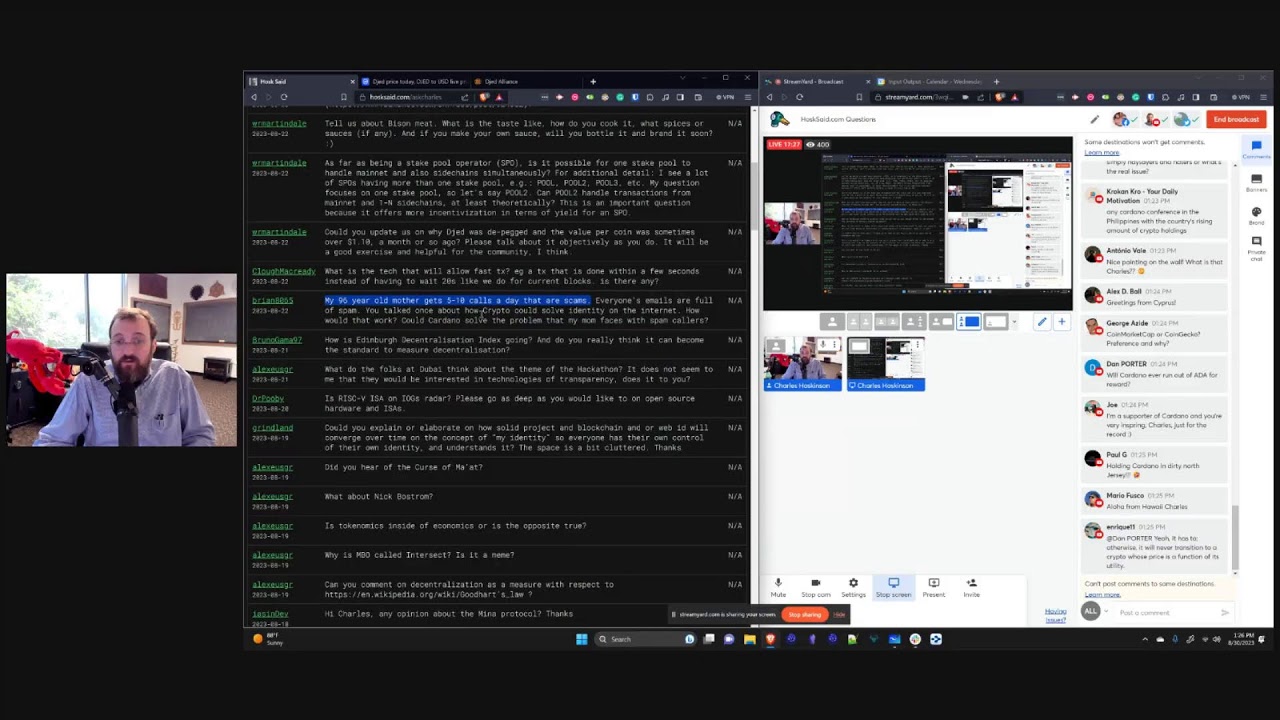
Task: Show hidden system tray icons
Action: pos(1145,639)
